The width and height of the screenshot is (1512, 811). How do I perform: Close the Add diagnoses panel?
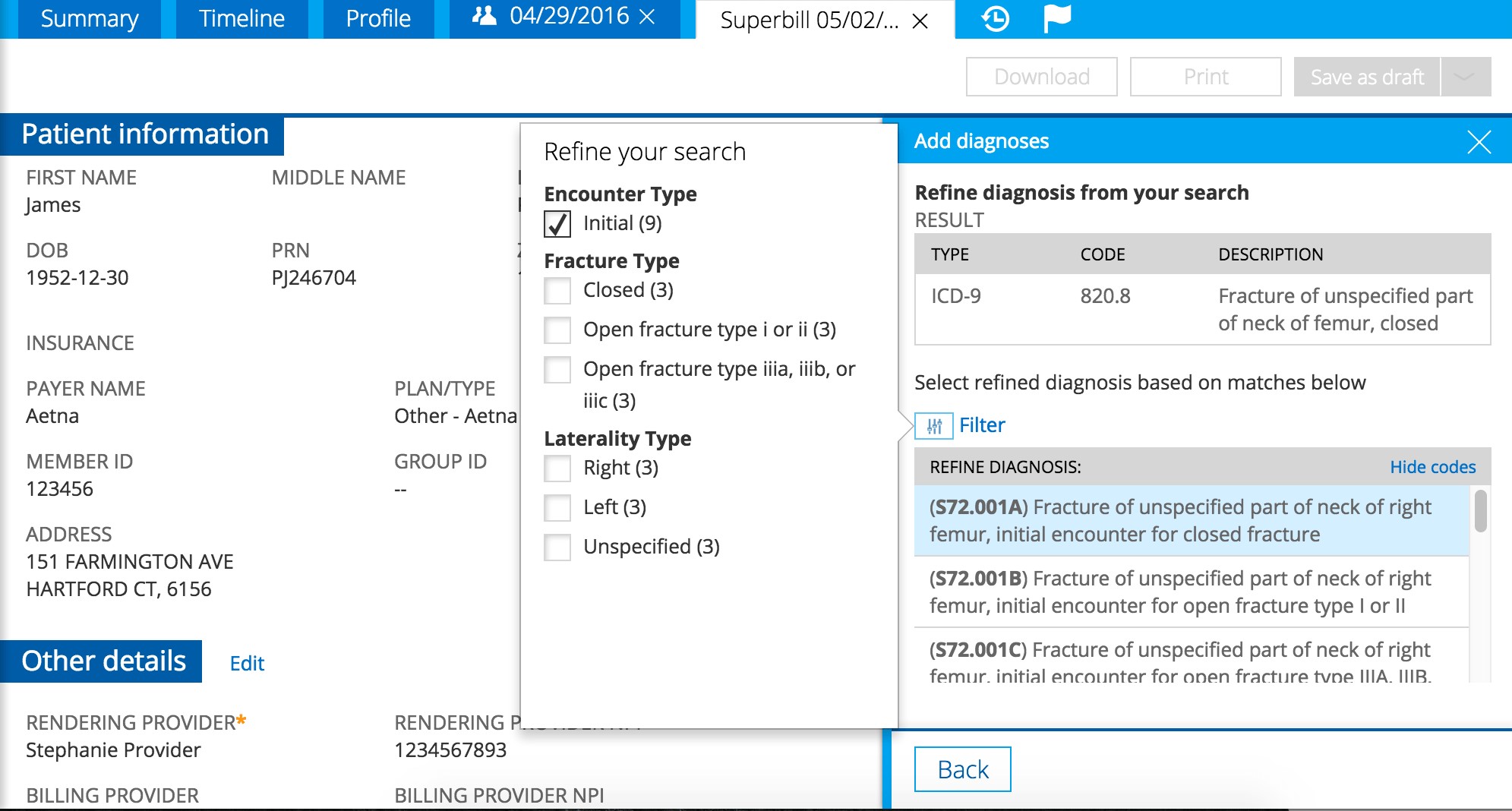point(1479,142)
